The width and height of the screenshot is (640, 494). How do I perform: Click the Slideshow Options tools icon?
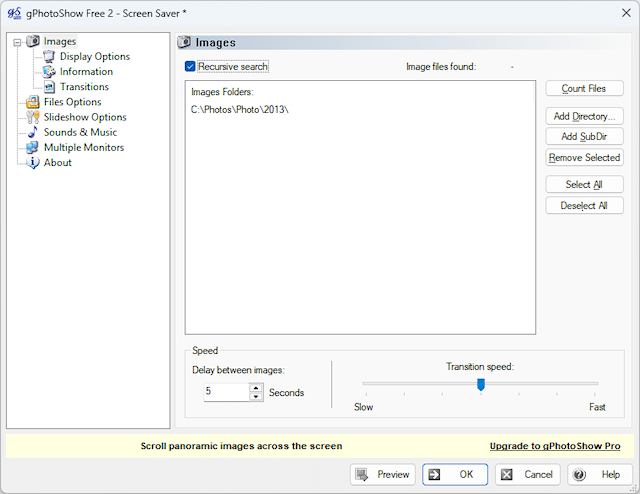[33, 117]
